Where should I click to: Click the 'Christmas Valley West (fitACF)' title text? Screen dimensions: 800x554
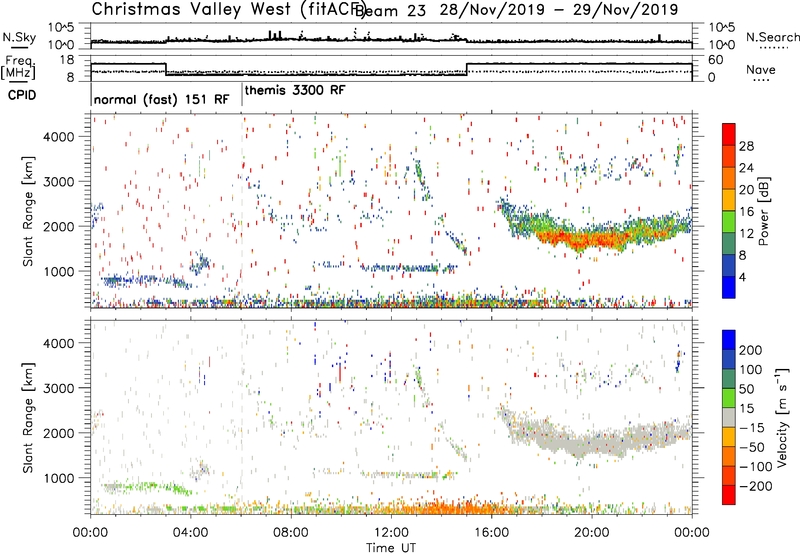228,9
